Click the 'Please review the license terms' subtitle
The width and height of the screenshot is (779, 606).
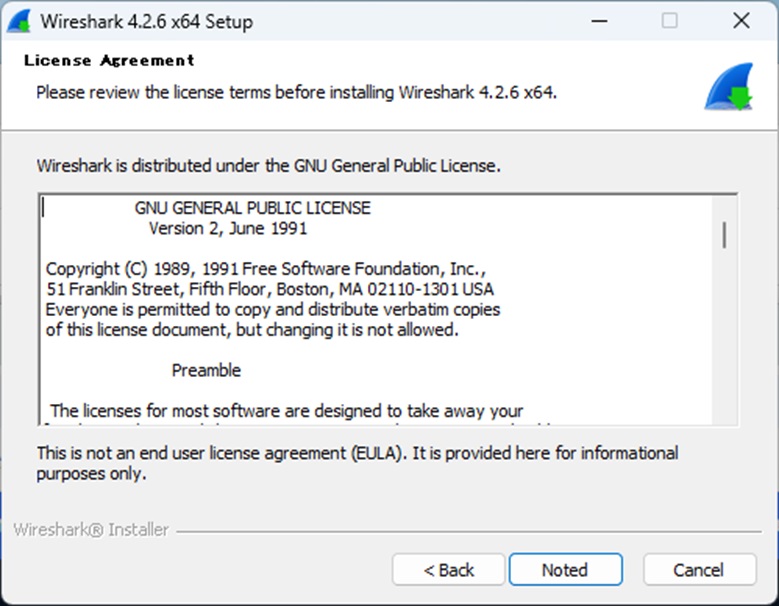[x=296, y=92]
